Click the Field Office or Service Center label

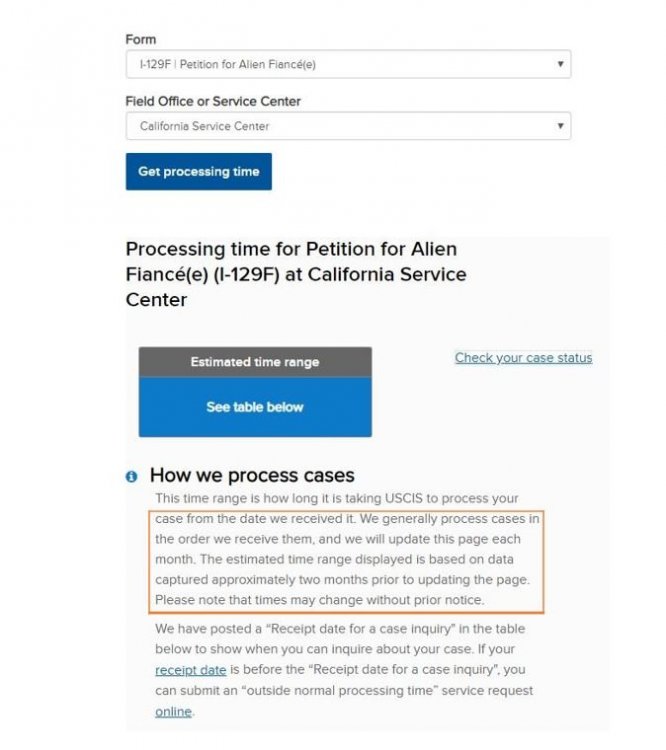(213, 101)
